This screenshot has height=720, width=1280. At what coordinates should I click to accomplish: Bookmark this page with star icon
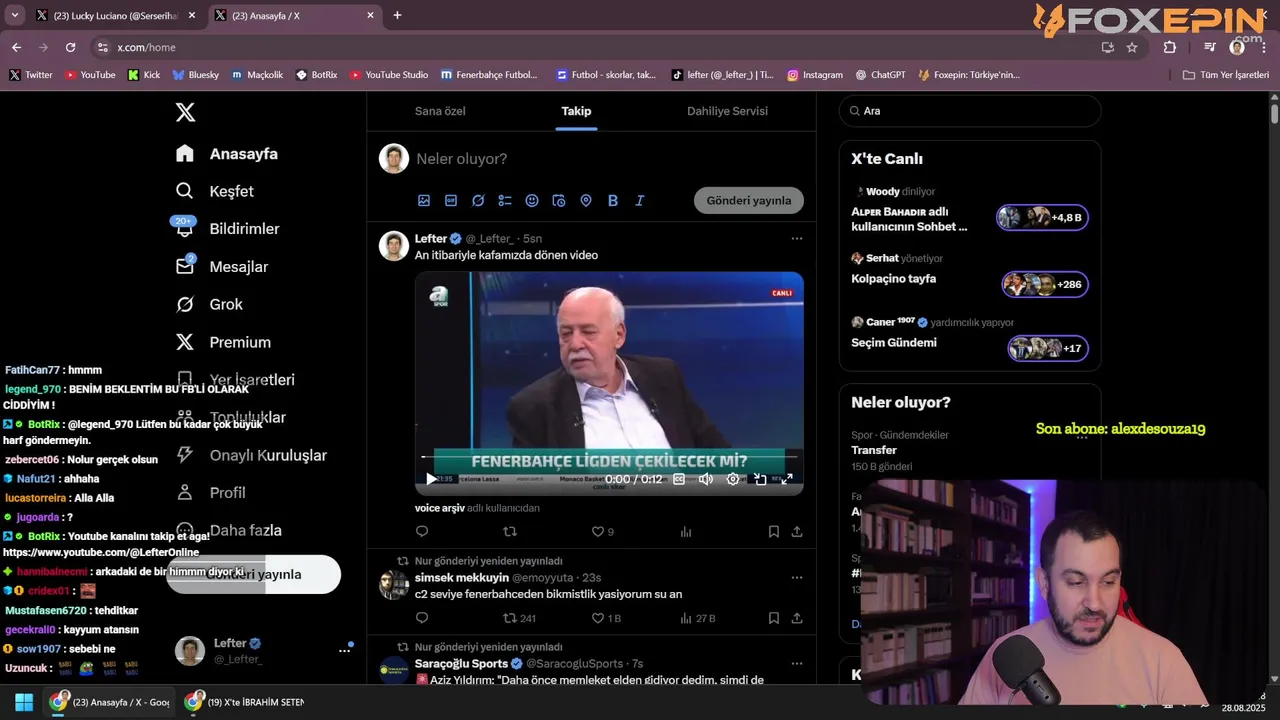click(x=1132, y=47)
